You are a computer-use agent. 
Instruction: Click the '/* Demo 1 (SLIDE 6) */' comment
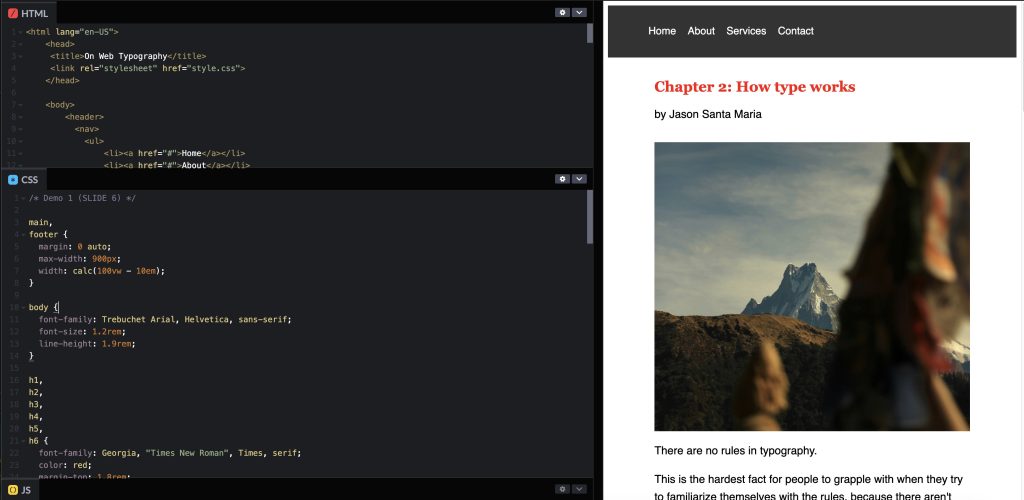82,198
